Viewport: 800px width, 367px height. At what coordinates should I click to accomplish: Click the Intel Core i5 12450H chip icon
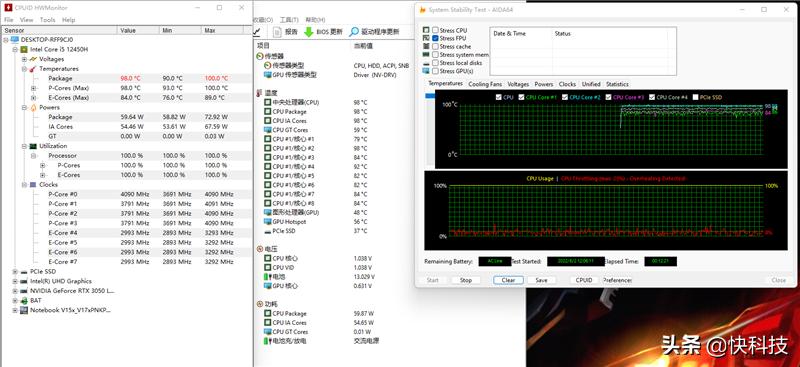pyautogui.click(x=23, y=50)
